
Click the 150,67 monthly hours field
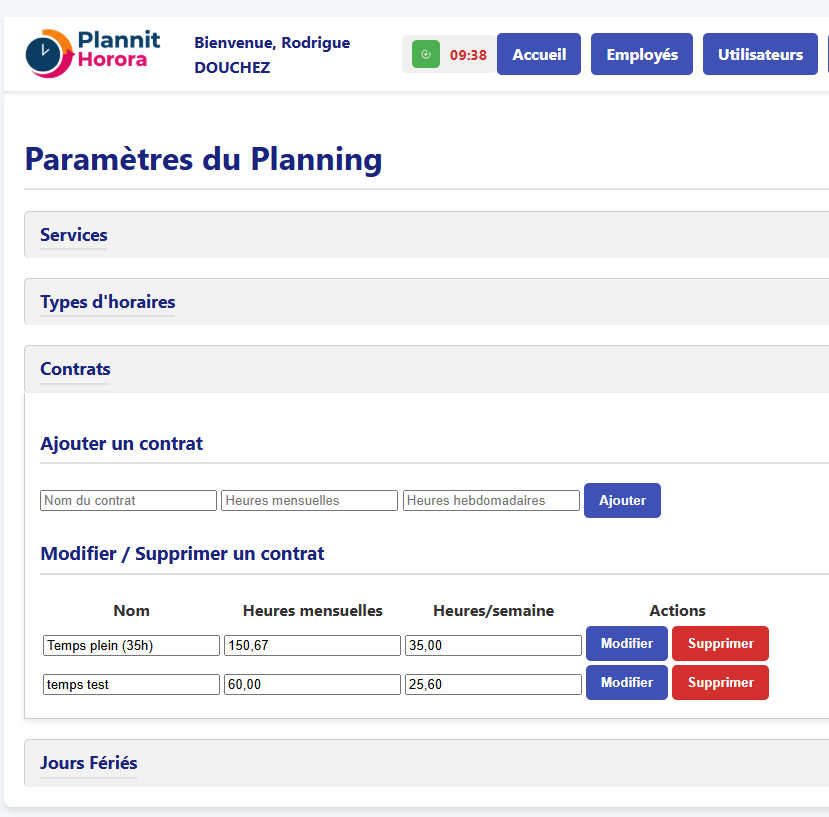tap(312, 646)
